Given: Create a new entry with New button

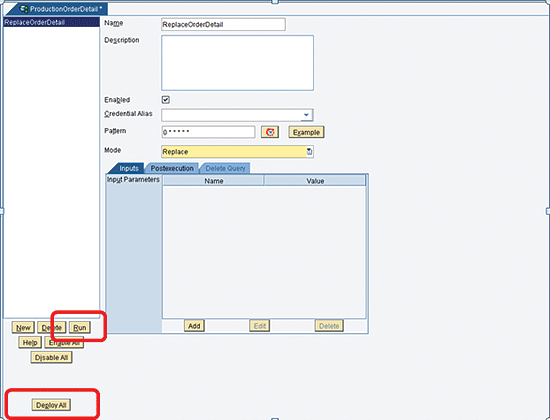Looking at the screenshot, I should pos(23,328).
